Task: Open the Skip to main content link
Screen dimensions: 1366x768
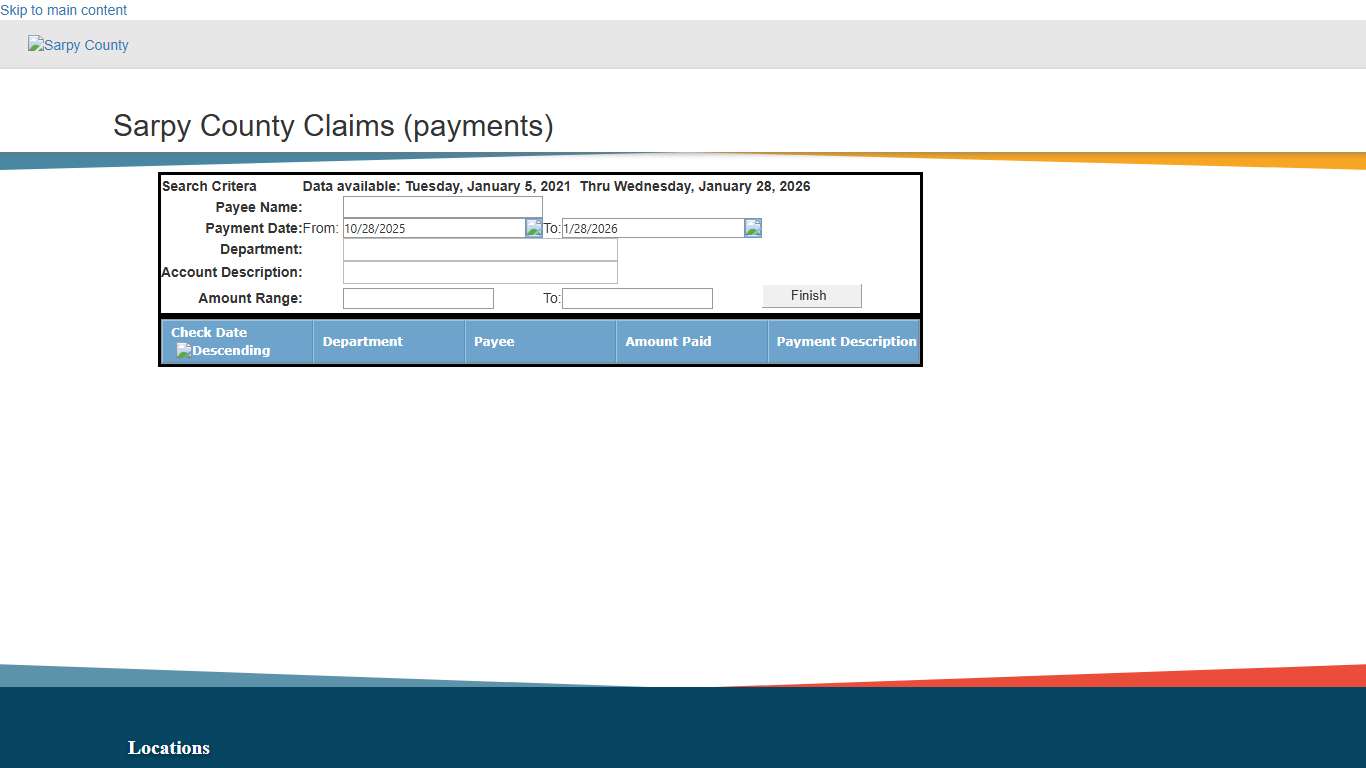Action: (63, 10)
